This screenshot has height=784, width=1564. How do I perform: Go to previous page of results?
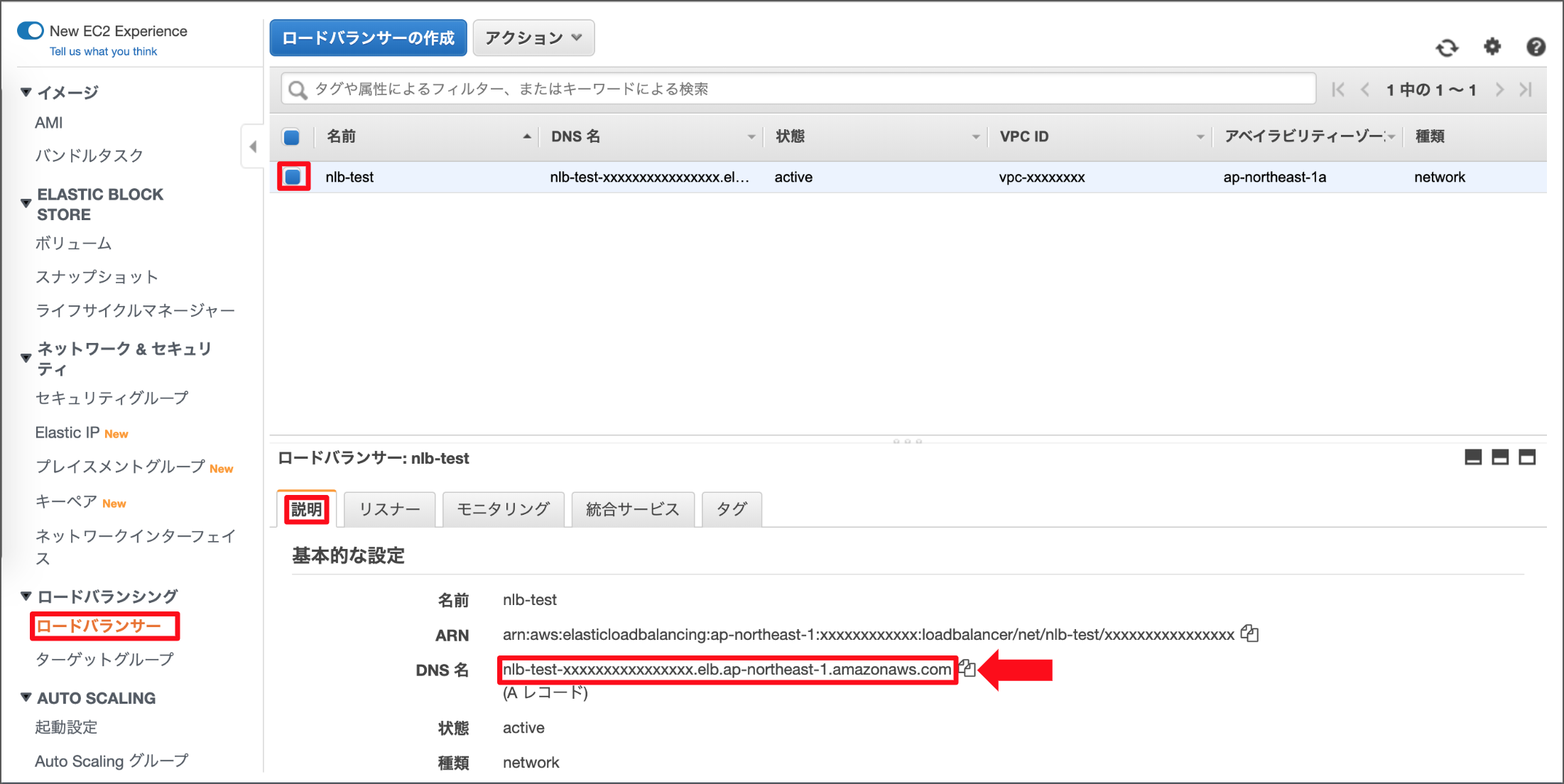coord(1365,89)
